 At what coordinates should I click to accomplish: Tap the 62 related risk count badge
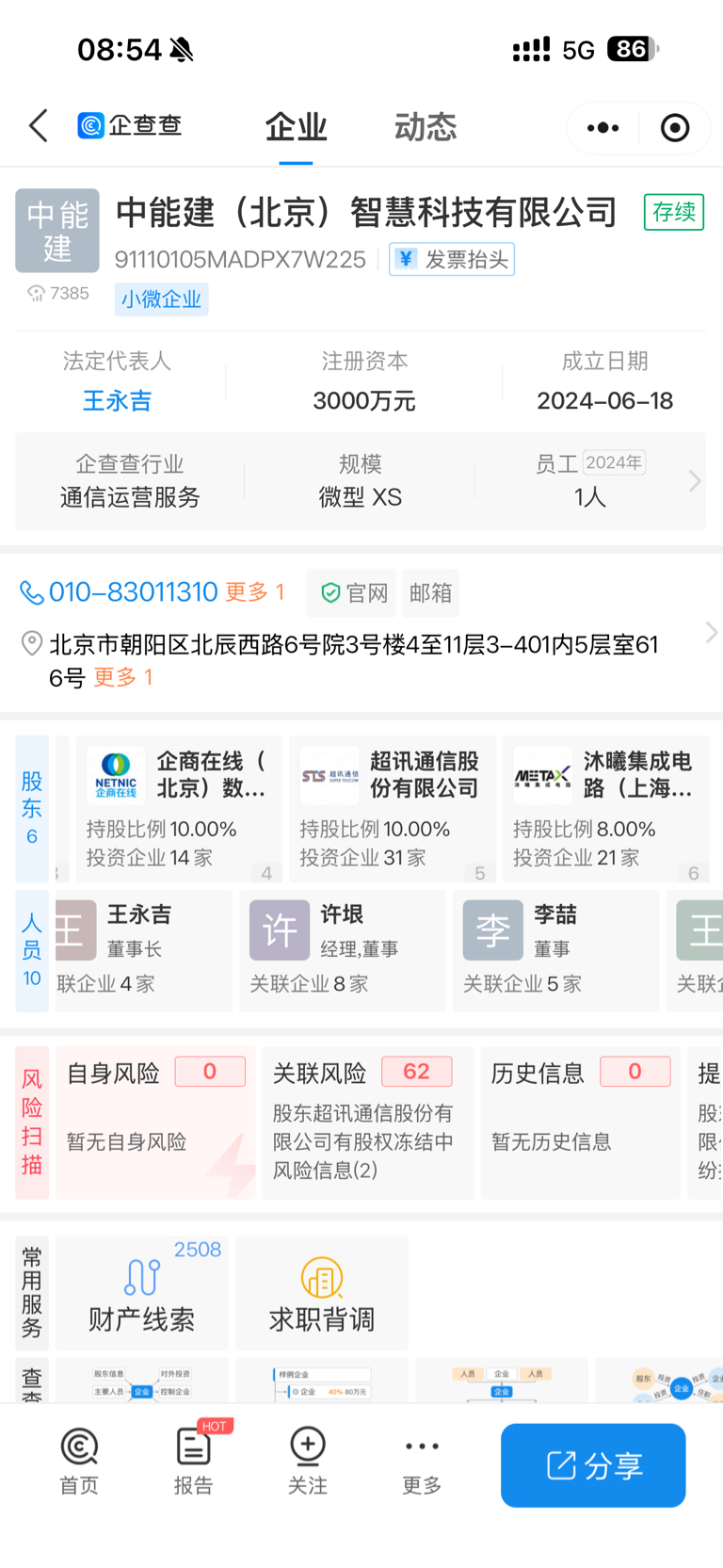point(417,1072)
